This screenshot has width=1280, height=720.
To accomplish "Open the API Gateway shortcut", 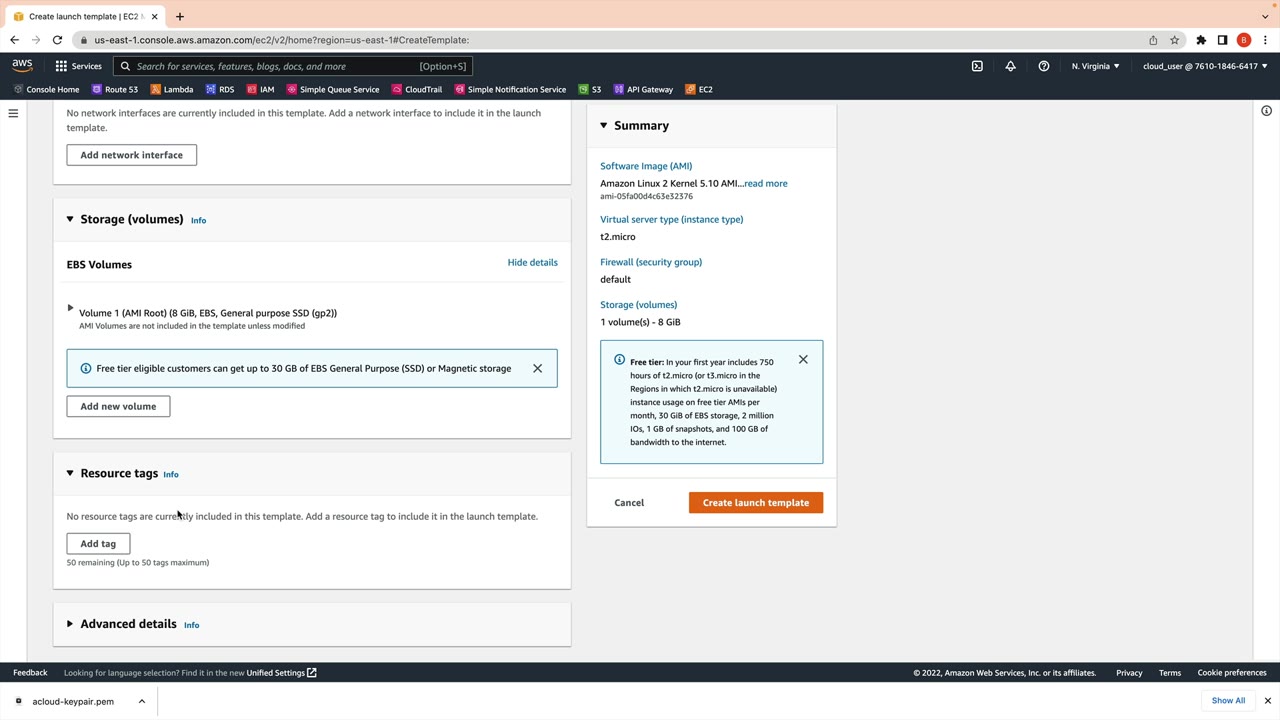I will [643, 89].
